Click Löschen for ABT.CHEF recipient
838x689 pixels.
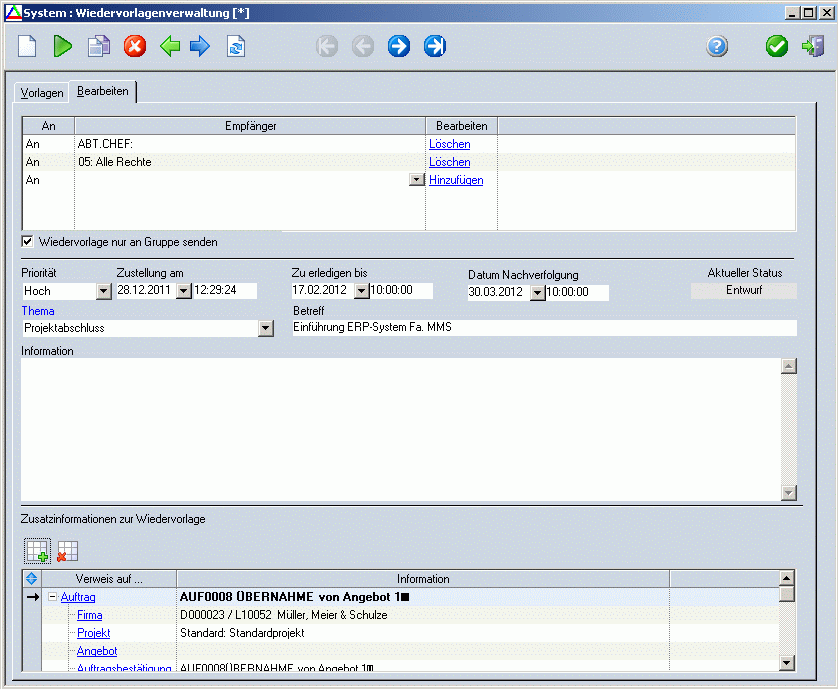tap(449, 144)
